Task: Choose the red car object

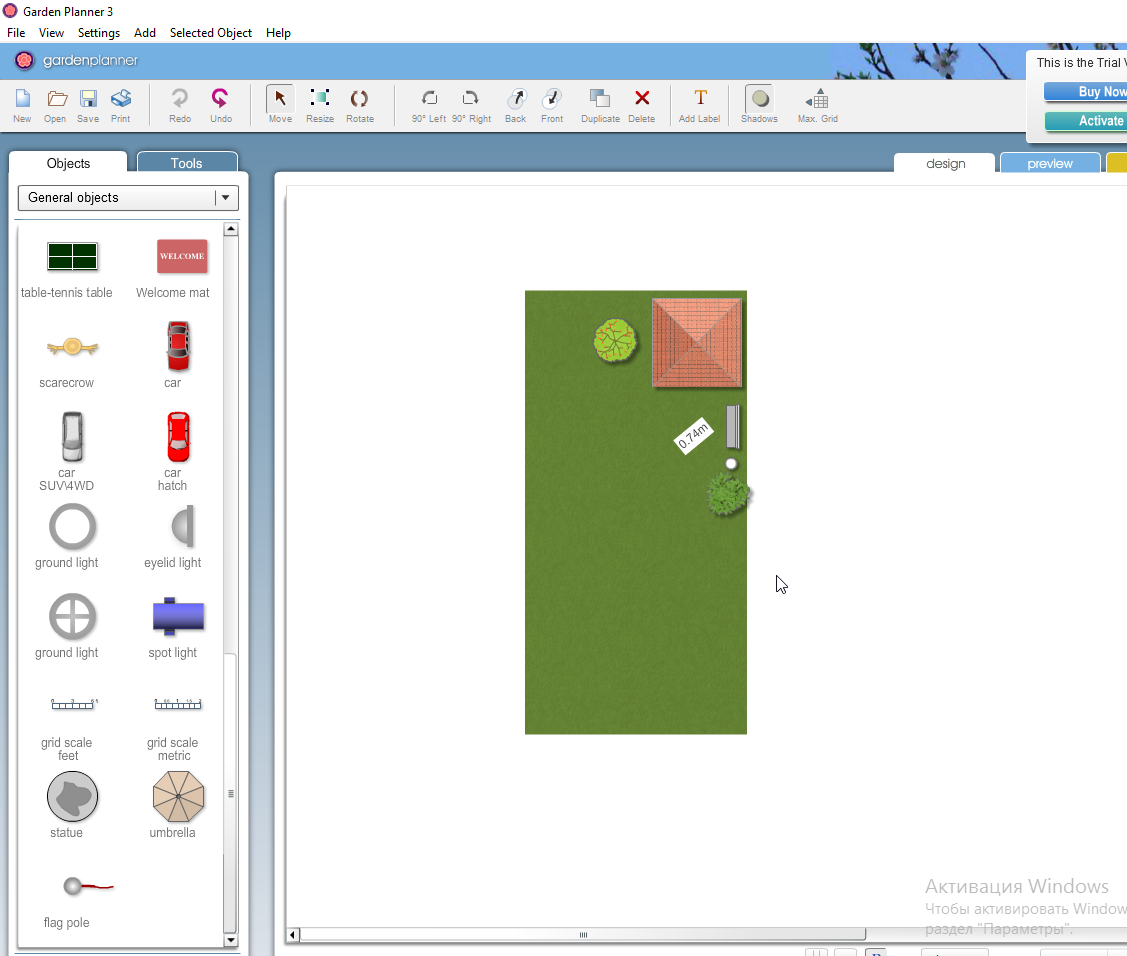Action: (x=178, y=346)
